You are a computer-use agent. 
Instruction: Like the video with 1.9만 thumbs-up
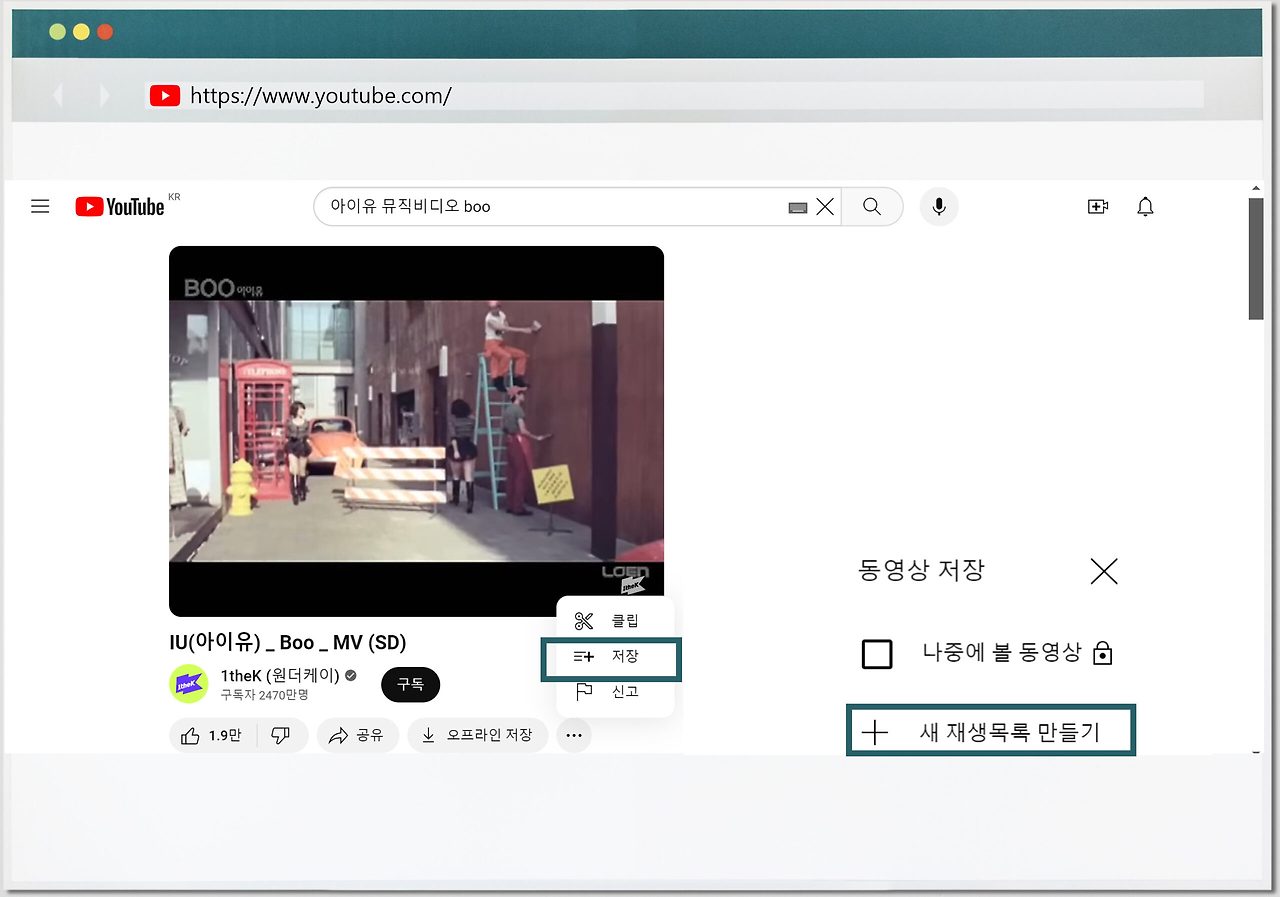click(x=212, y=735)
